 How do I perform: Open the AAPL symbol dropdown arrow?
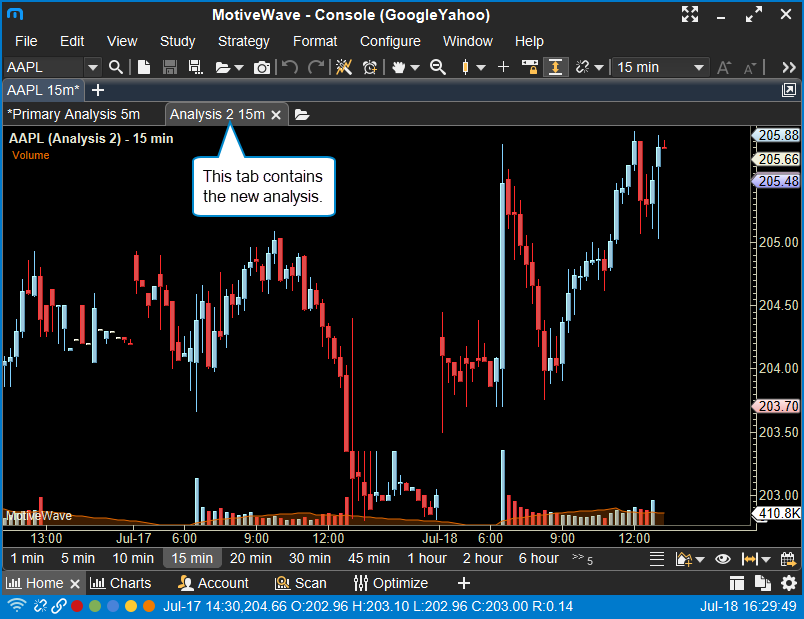[92, 67]
